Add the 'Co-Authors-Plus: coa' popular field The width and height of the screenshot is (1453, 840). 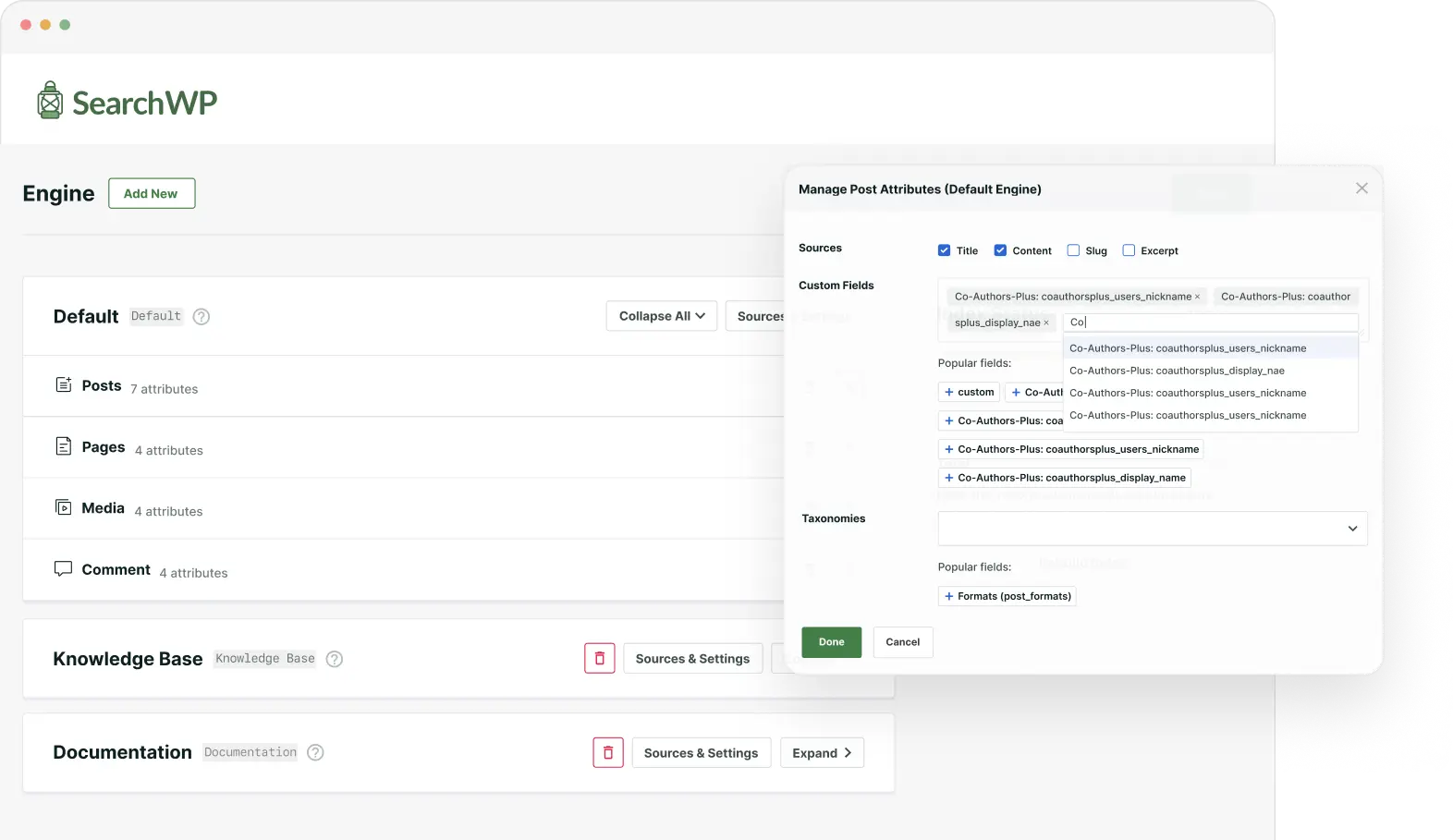tap(1002, 420)
